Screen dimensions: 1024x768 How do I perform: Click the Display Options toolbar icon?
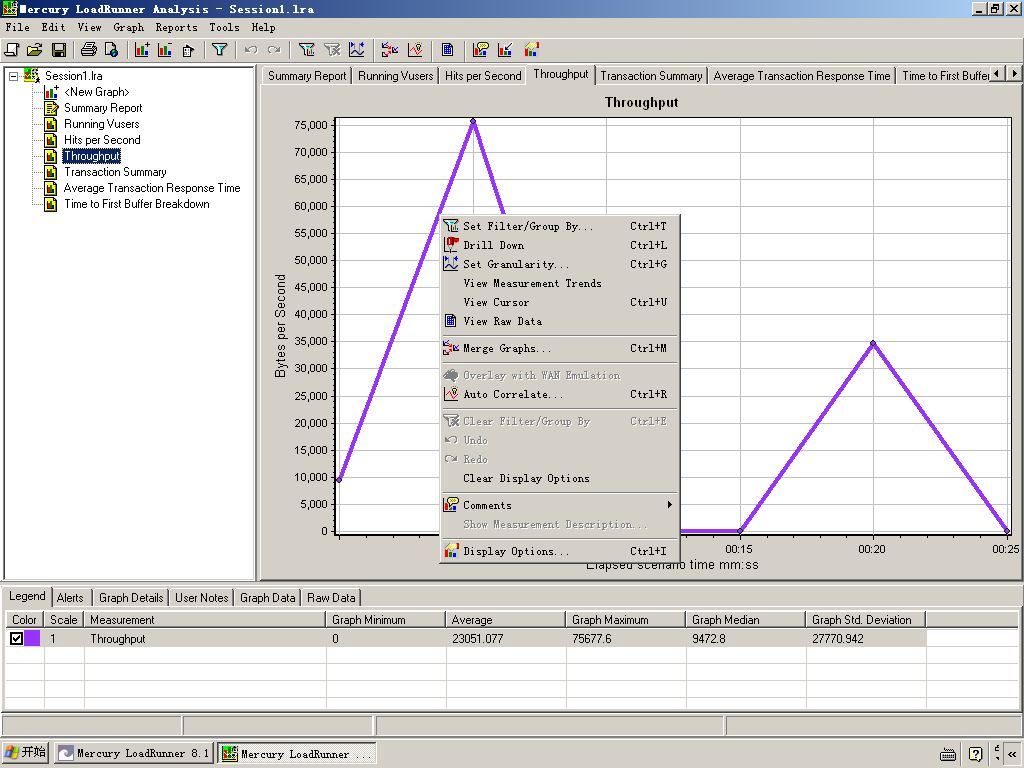point(532,50)
